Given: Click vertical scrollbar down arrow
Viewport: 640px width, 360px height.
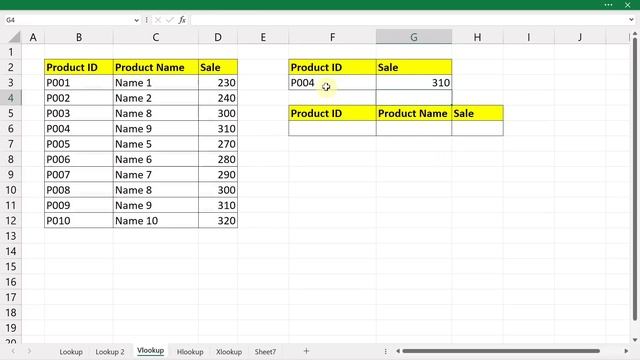Looking at the screenshot, I should 635,340.
